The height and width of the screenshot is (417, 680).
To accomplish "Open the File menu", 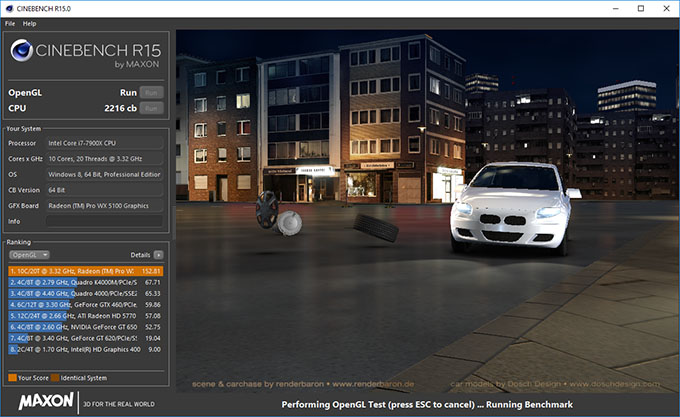I will (x=11, y=23).
